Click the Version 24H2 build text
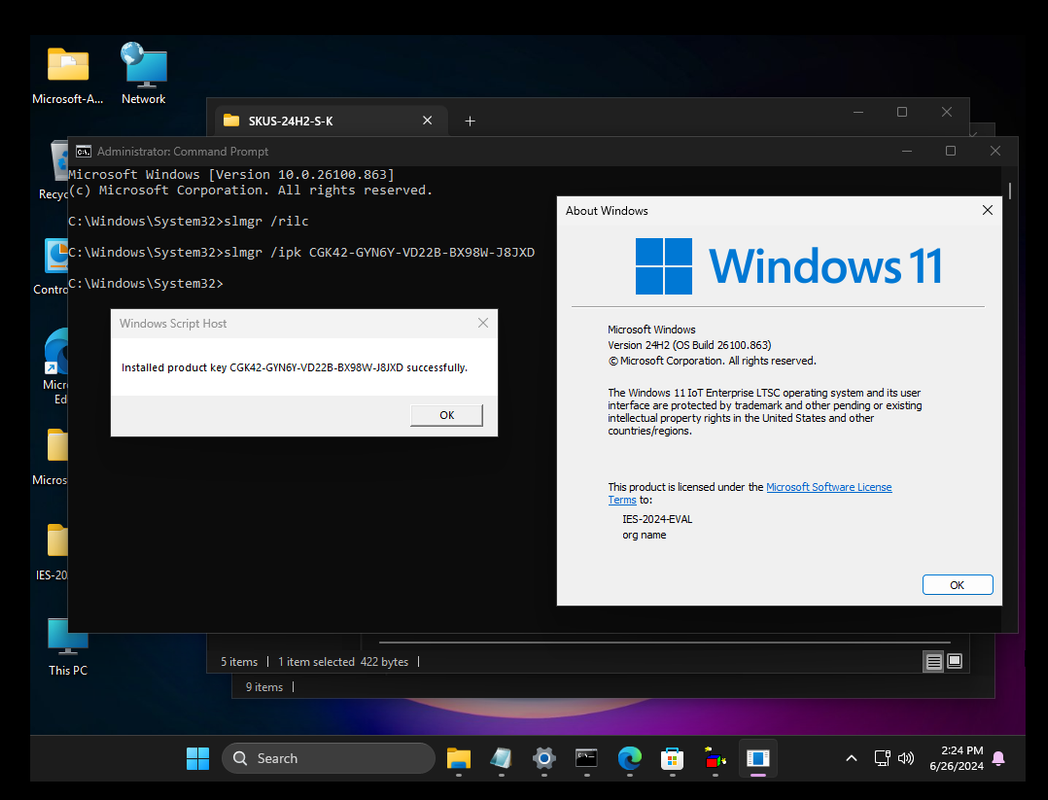The image size is (1048, 800). pyautogui.click(x=689, y=345)
